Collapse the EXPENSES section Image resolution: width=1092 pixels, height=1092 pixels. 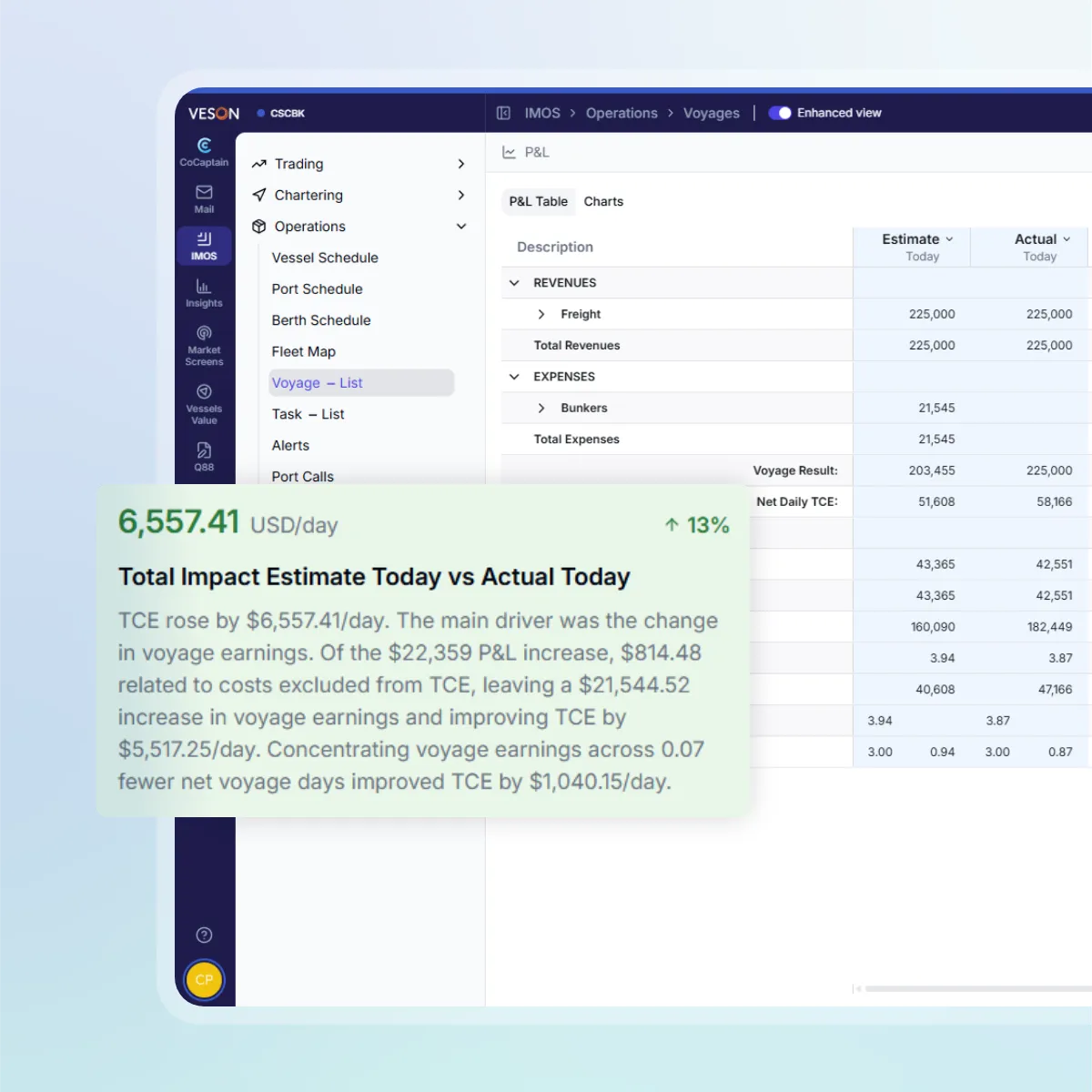coord(514,377)
